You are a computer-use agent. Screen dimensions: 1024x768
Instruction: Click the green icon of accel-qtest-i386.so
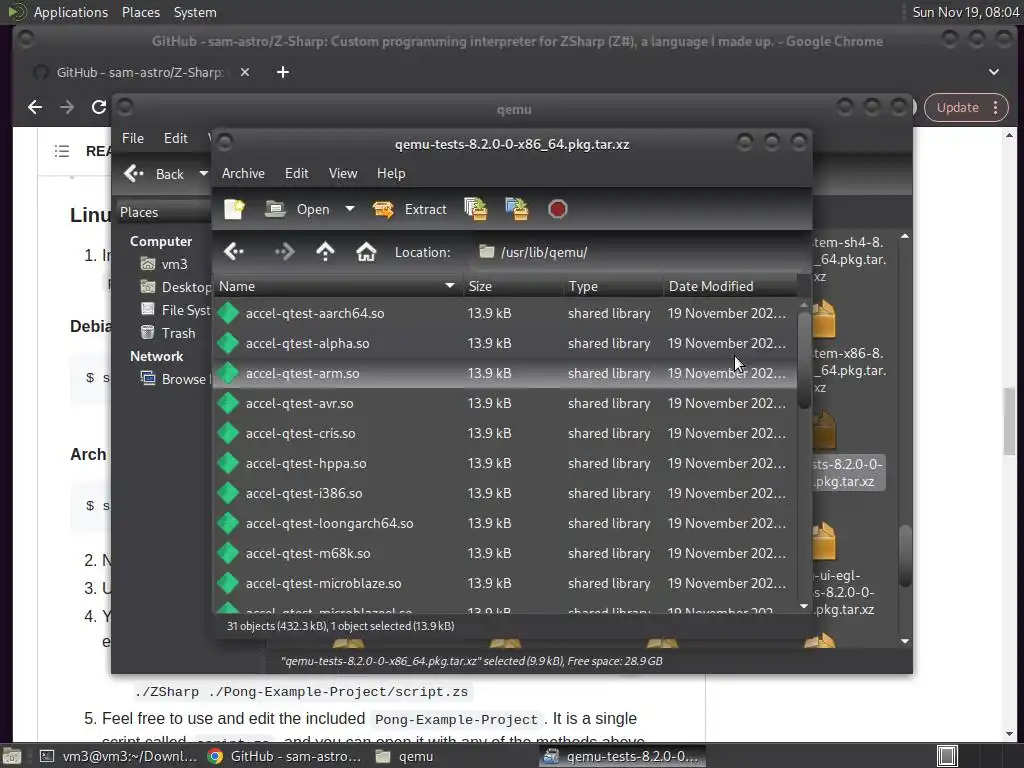click(228, 494)
